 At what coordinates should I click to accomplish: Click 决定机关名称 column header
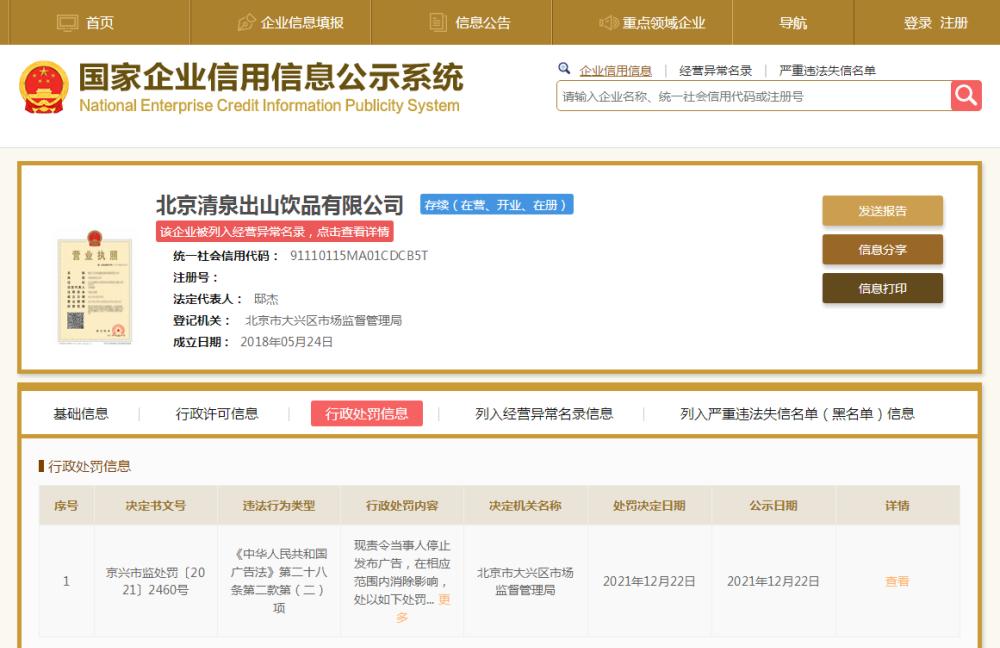(x=525, y=506)
